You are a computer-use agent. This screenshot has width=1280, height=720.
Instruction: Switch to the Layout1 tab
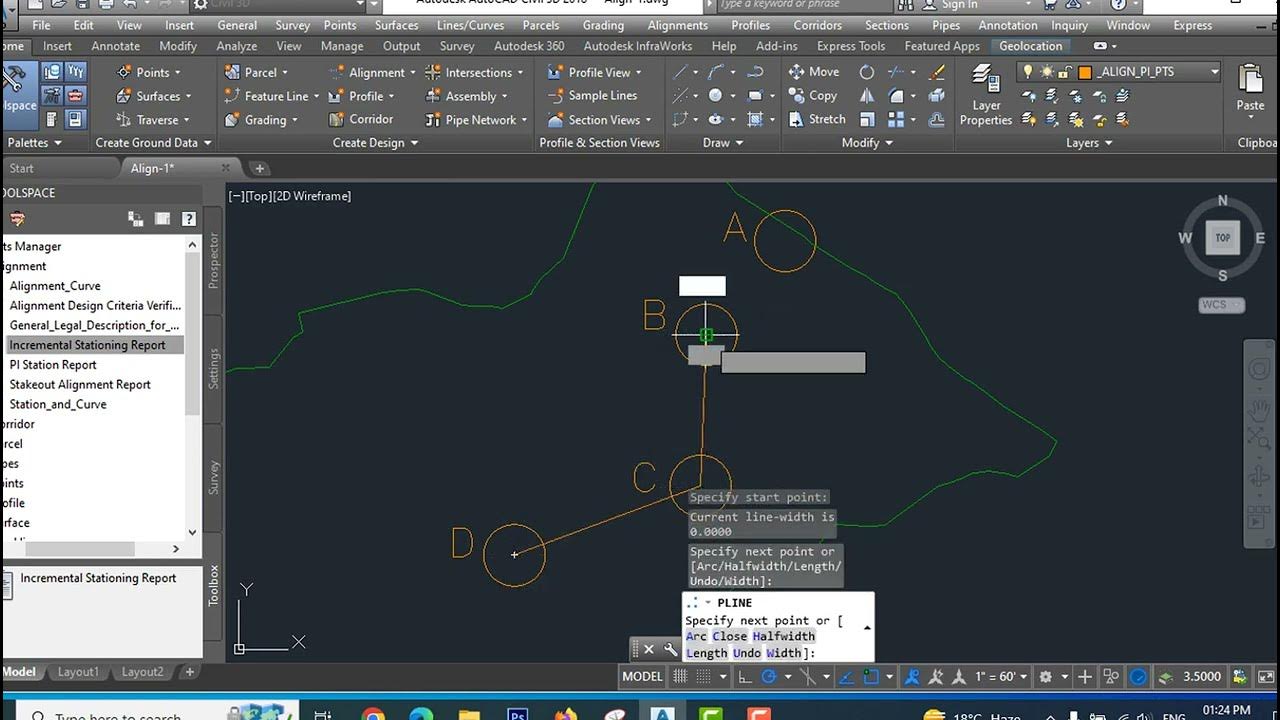[x=77, y=672]
